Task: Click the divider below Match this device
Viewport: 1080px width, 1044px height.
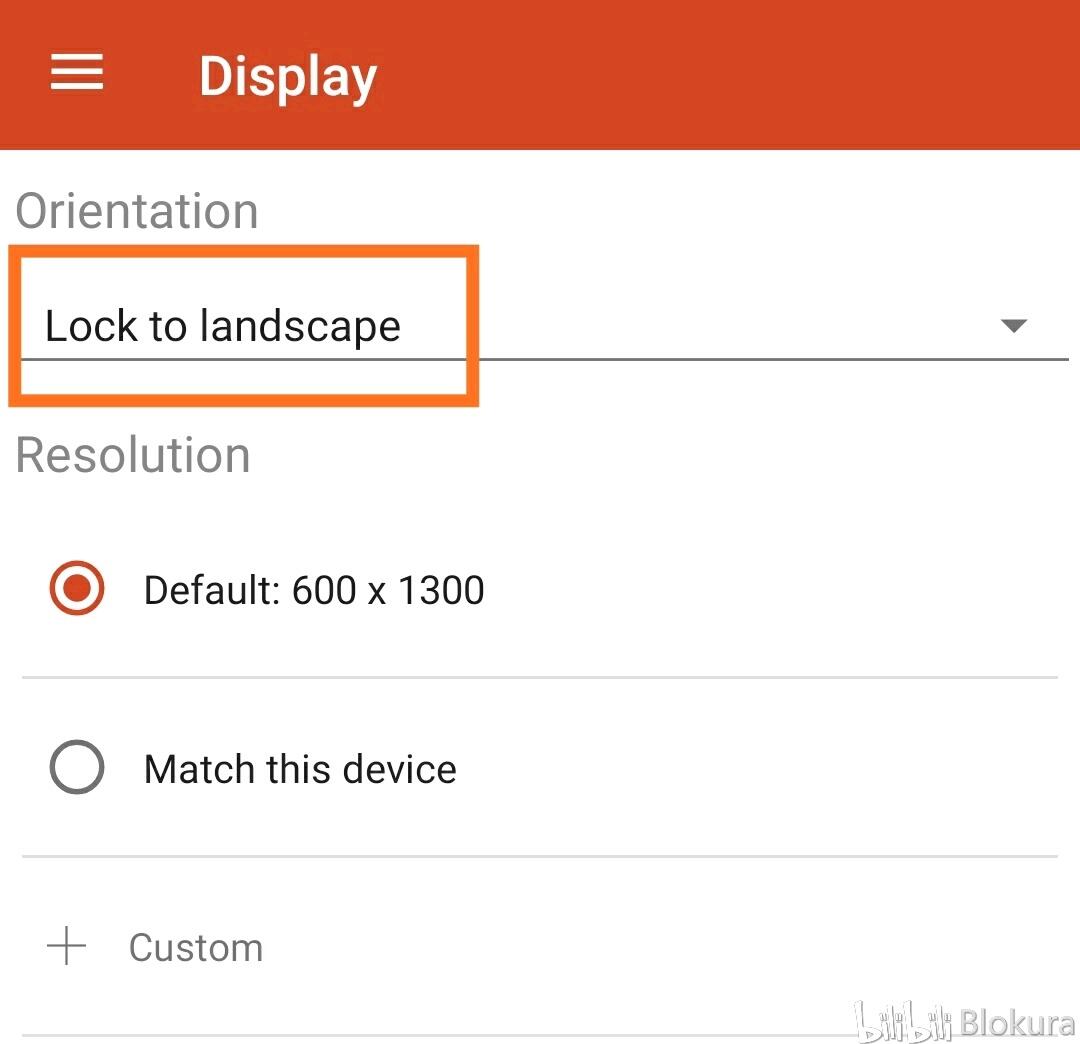Action: pos(540,856)
